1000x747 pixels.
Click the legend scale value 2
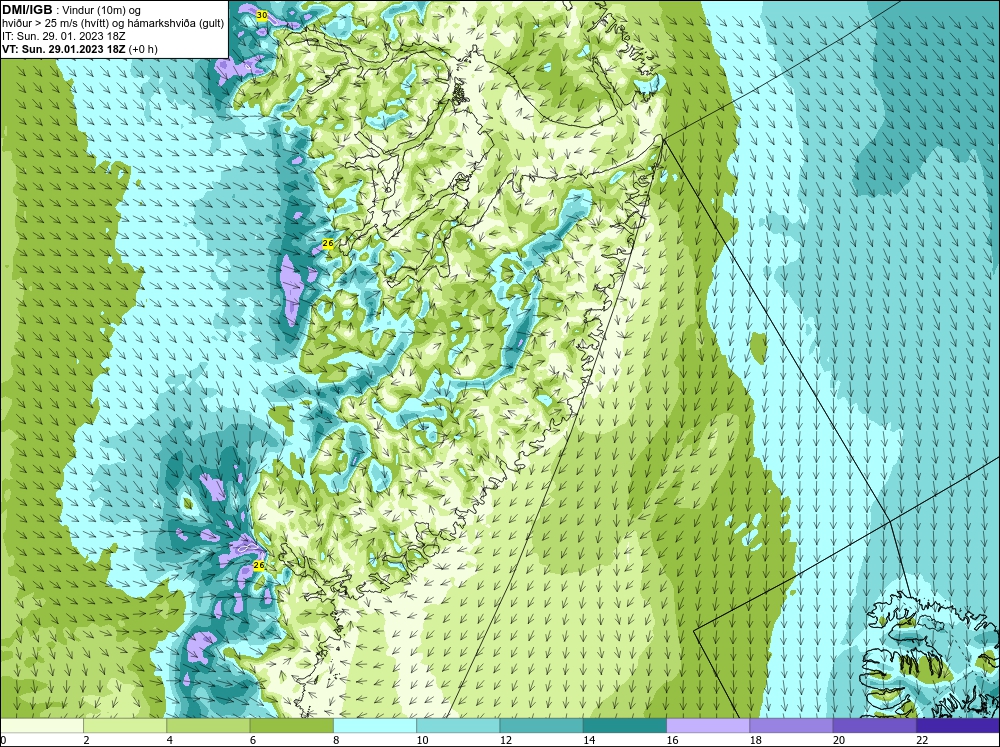click(86, 740)
